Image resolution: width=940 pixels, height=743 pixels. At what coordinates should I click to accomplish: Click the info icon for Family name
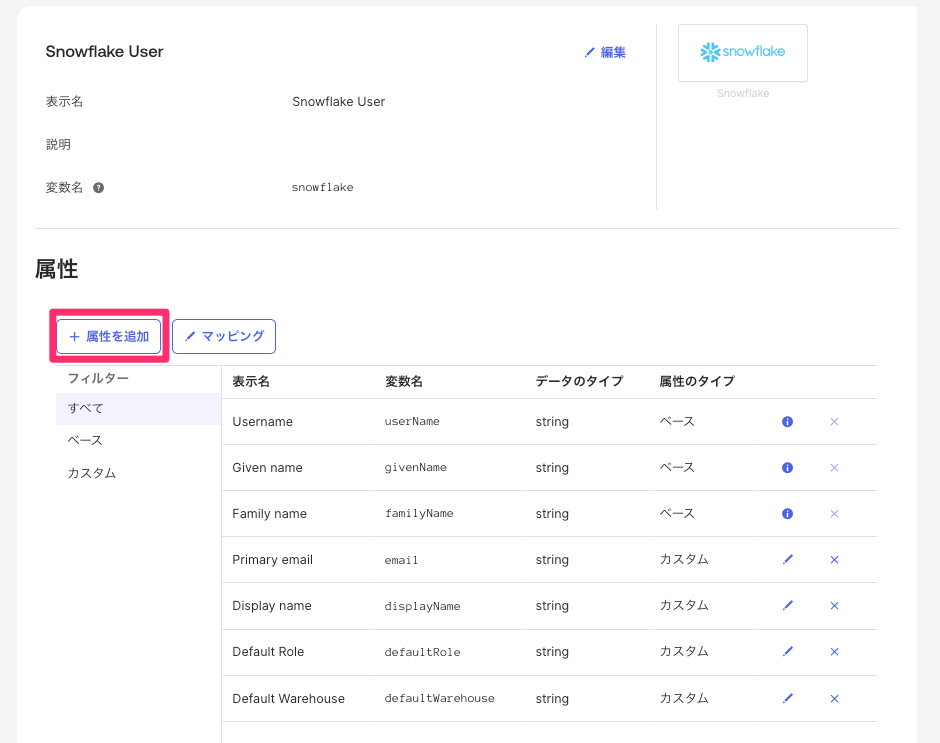pyautogui.click(x=787, y=514)
